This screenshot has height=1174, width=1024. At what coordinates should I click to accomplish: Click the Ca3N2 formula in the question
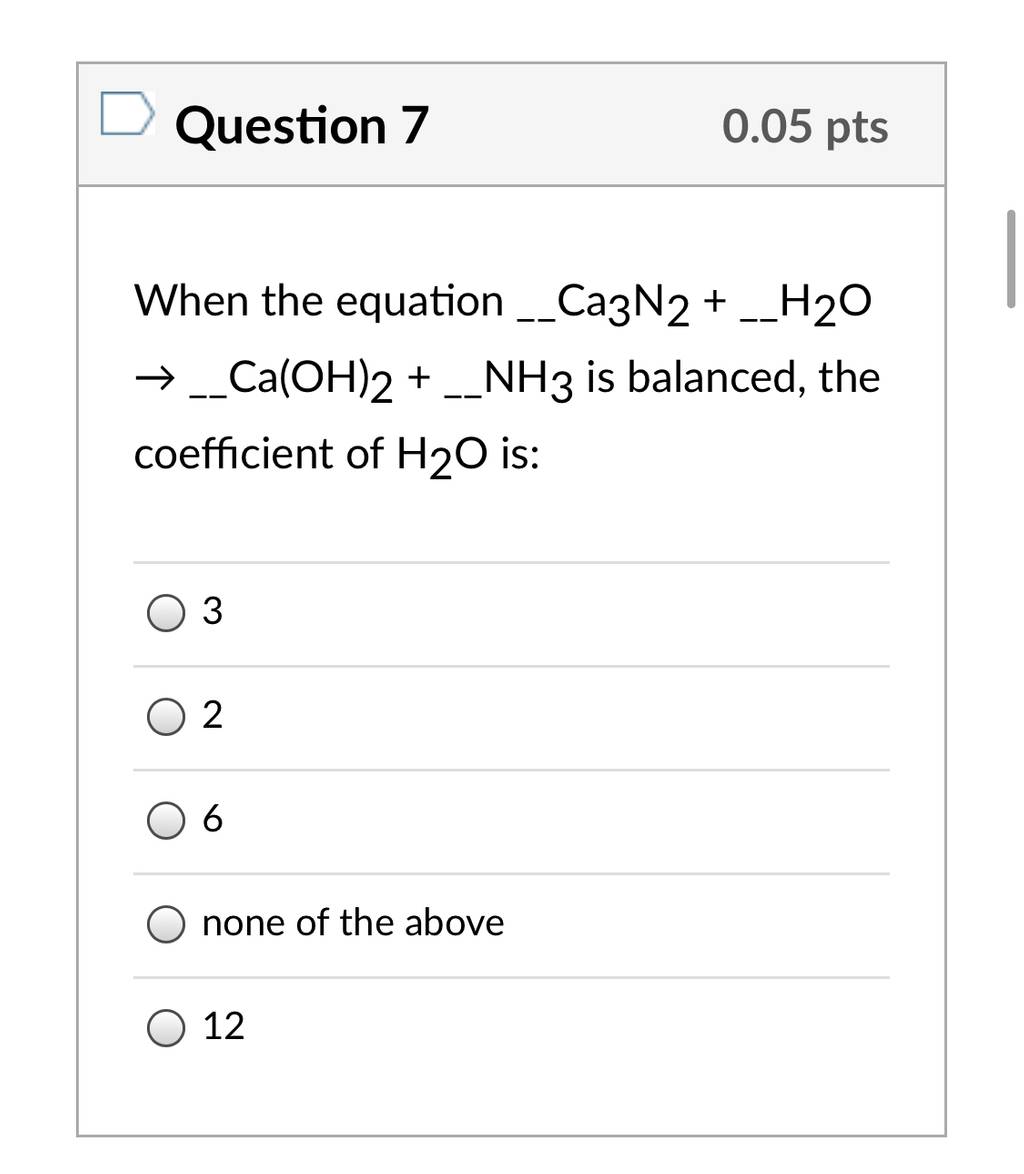click(623, 304)
